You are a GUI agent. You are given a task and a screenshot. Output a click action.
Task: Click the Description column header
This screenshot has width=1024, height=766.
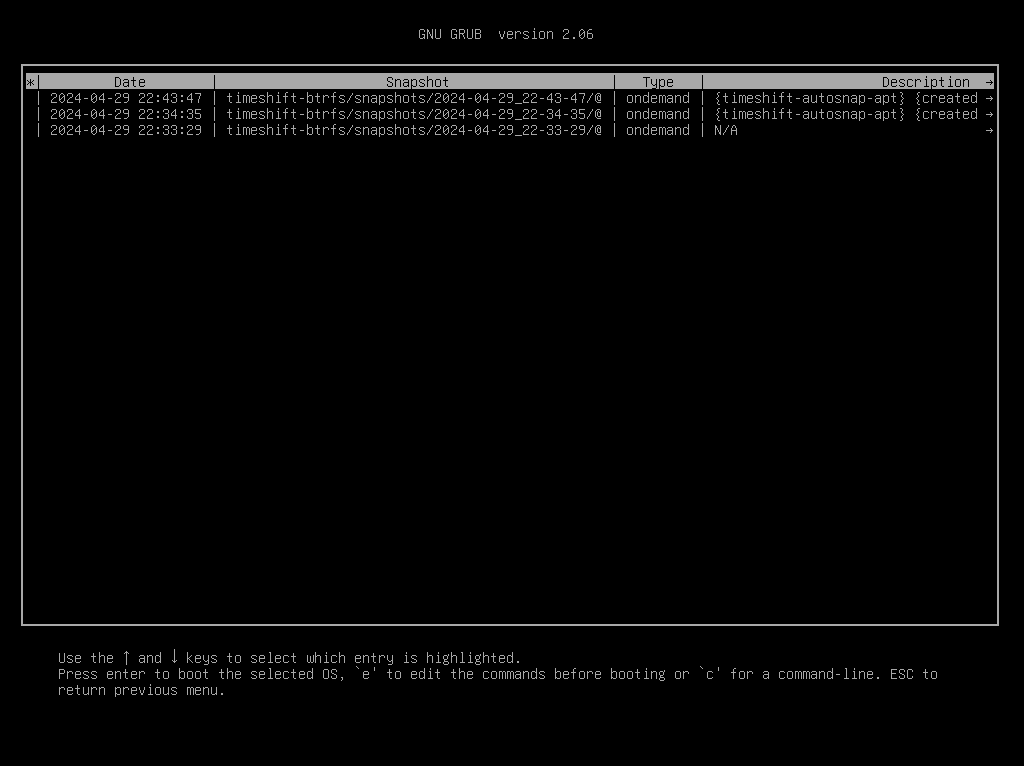tap(925, 82)
